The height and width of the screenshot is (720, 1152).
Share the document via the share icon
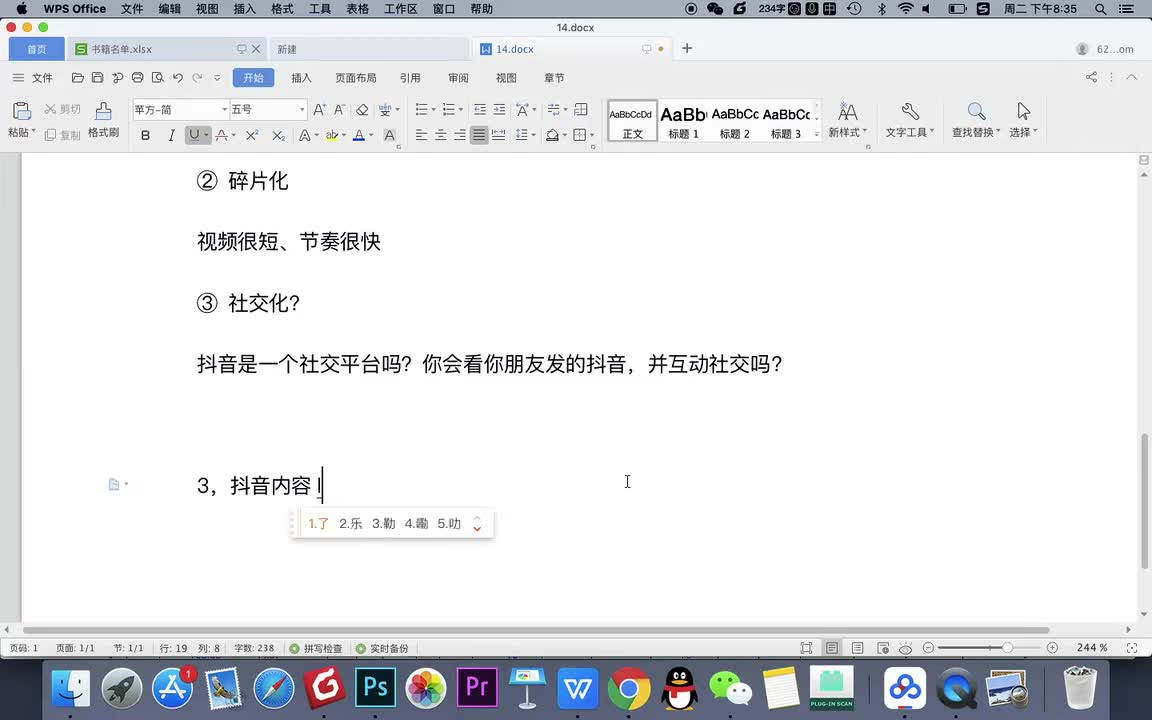click(1091, 77)
